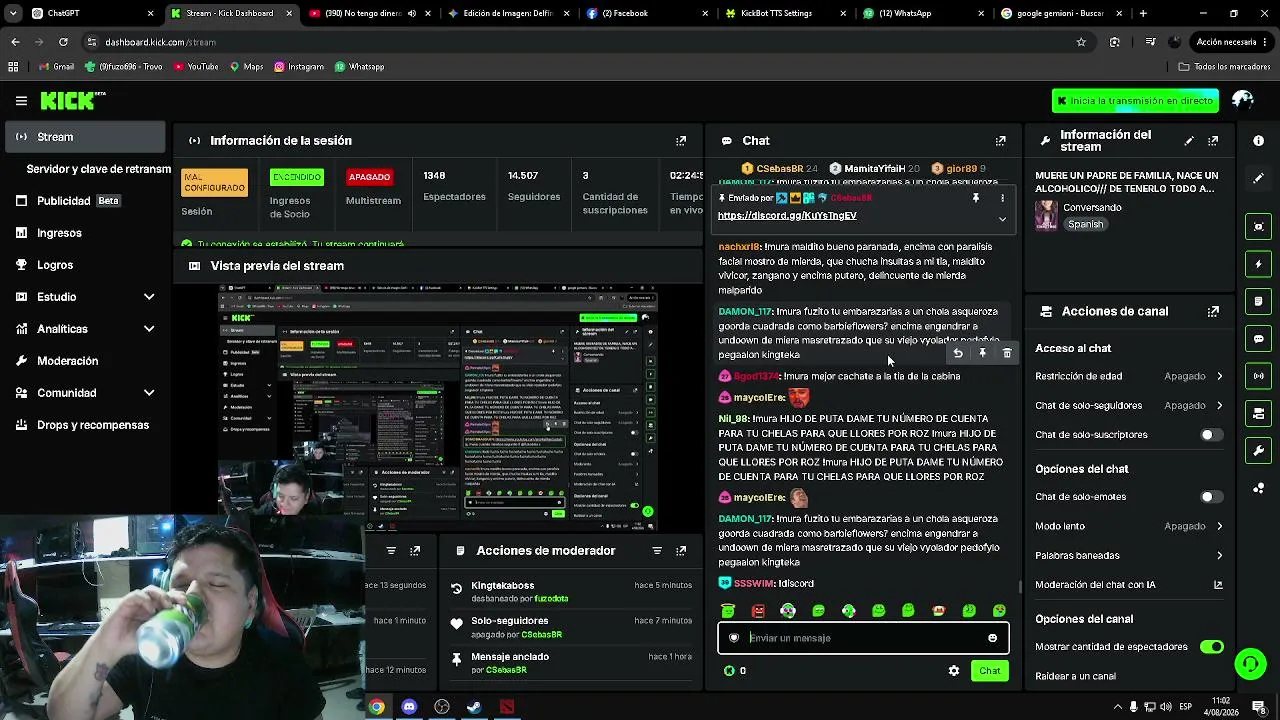This screenshot has width=1280, height=720.
Task: Pop out the Acciones de moderador panel
Action: coord(681,551)
